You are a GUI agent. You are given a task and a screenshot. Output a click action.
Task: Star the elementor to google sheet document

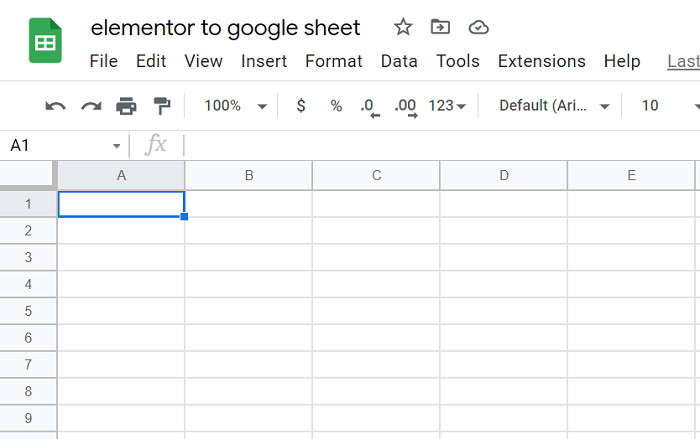[x=403, y=27]
